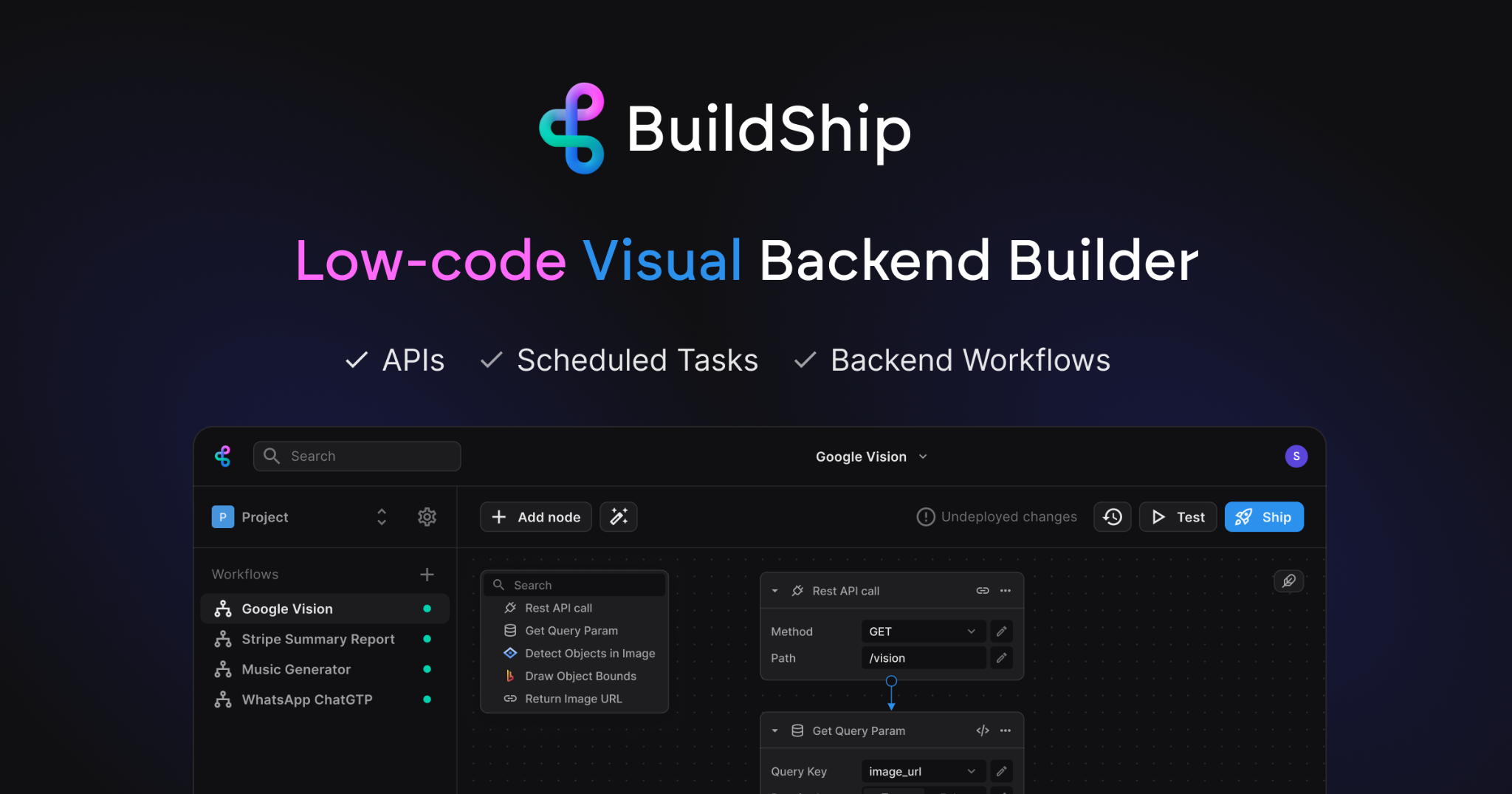
Task: Open the ellipsis menu on Get Query Param node
Action: coord(1006,730)
